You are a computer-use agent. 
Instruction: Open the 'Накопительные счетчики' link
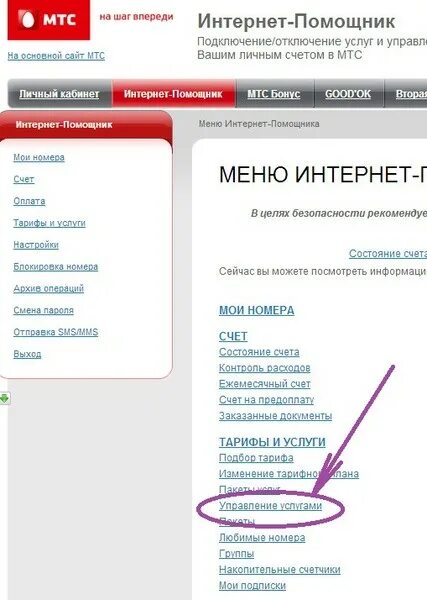279,569
